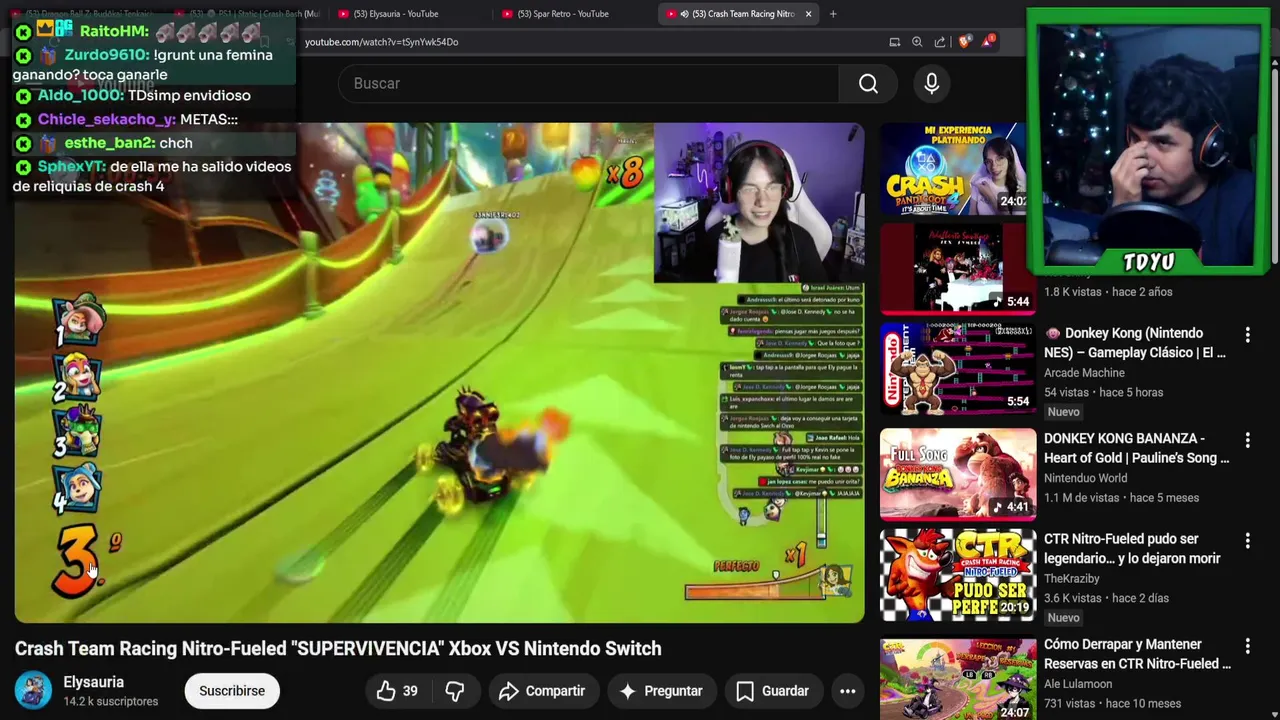1280x720 pixels.
Task: Dislike the video with thumbs-down icon
Action: click(x=455, y=691)
